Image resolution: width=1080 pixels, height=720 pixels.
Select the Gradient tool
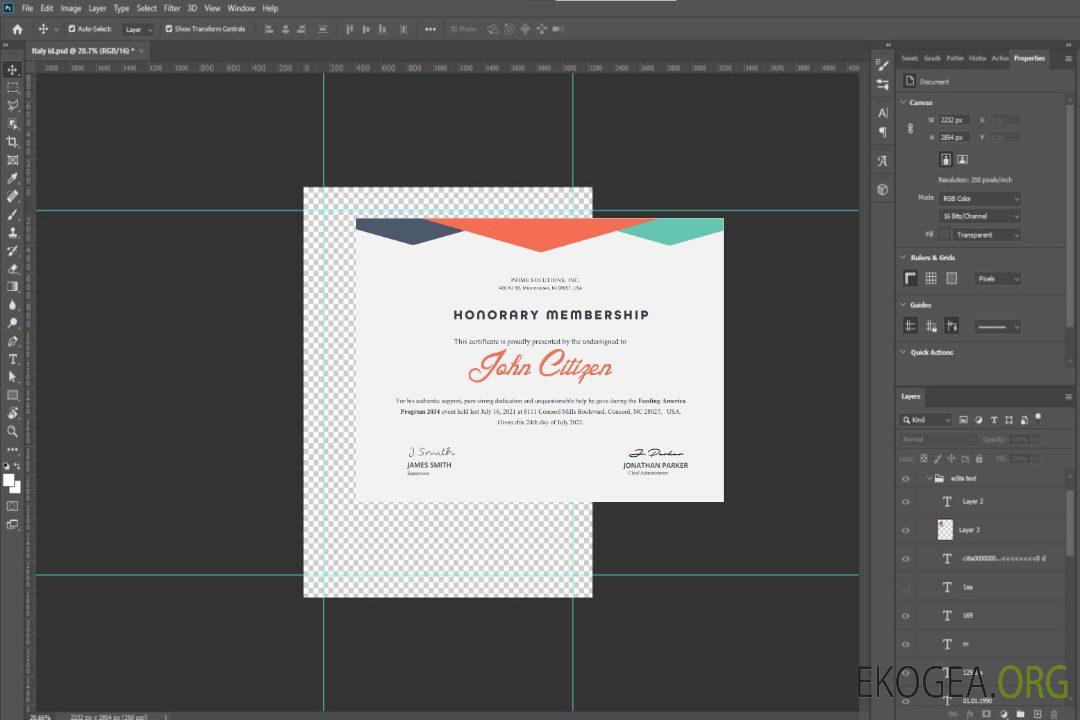(x=12, y=287)
